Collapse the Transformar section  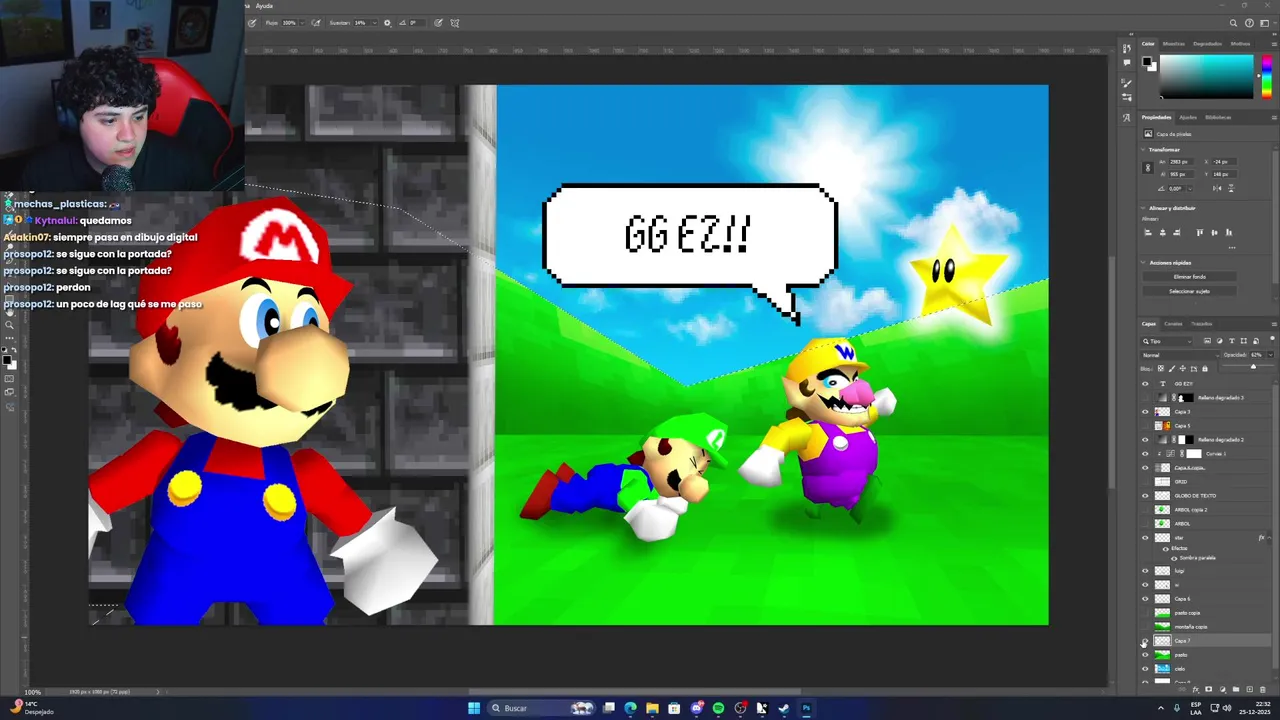[x=1143, y=150]
